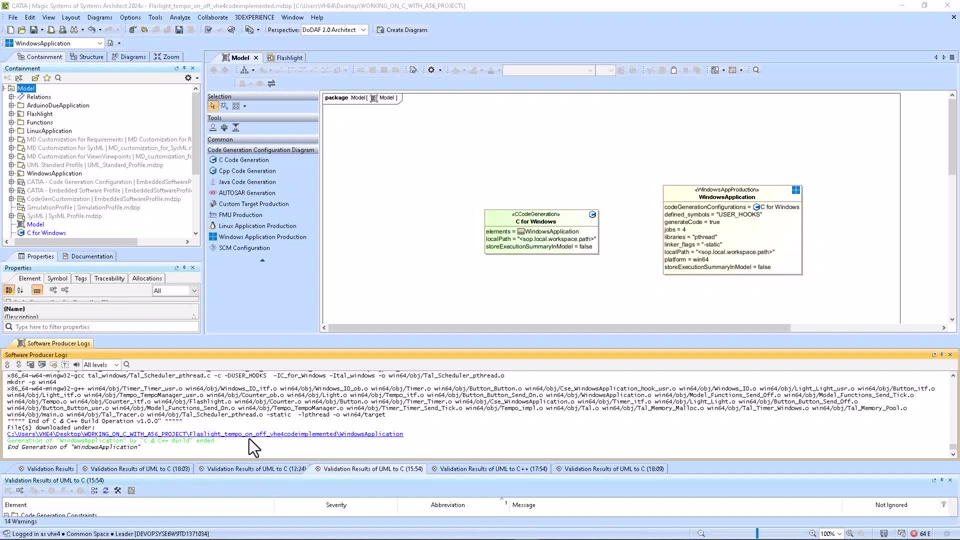Open Validation Results of UML to C (18:09)
The height and width of the screenshot is (540, 960).
pos(613,469)
